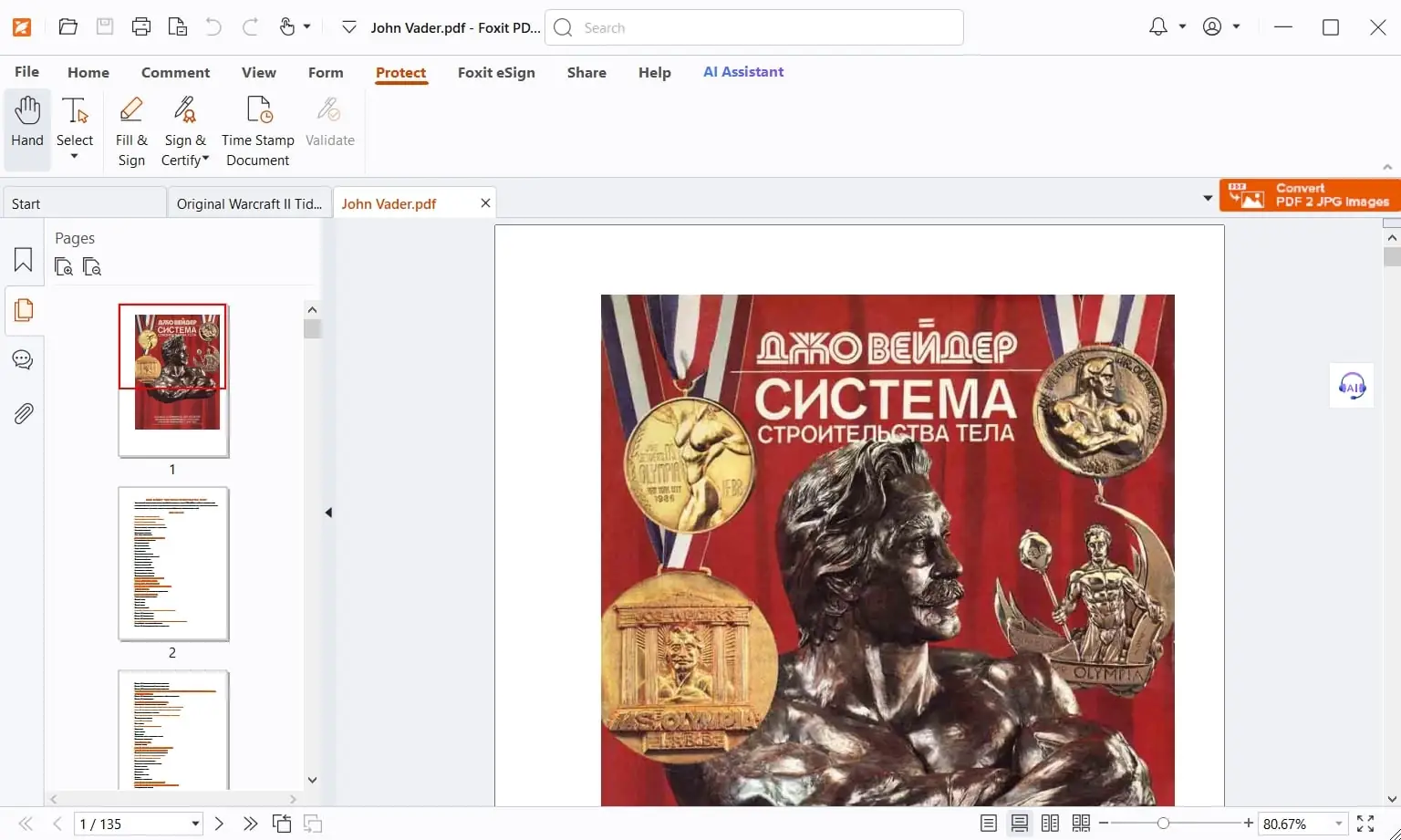
Task: Open the Help ribbon tab
Action: (x=655, y=73)
